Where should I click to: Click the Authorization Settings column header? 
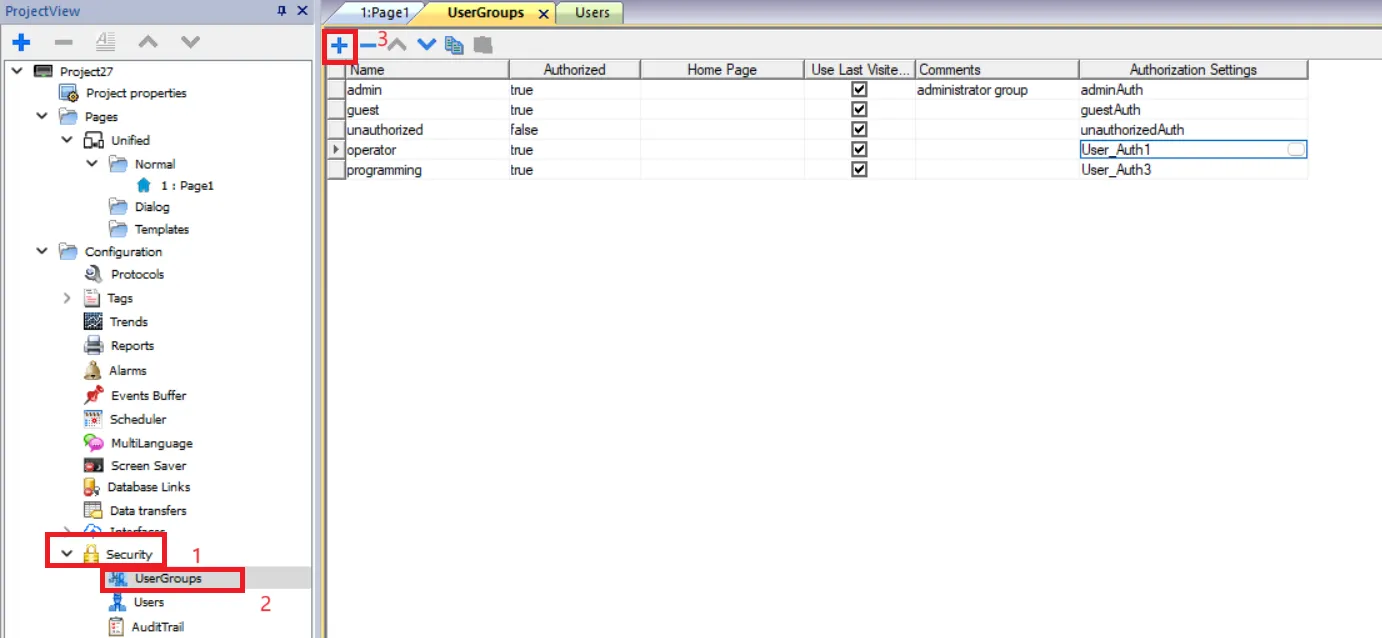coord(1193,70)
